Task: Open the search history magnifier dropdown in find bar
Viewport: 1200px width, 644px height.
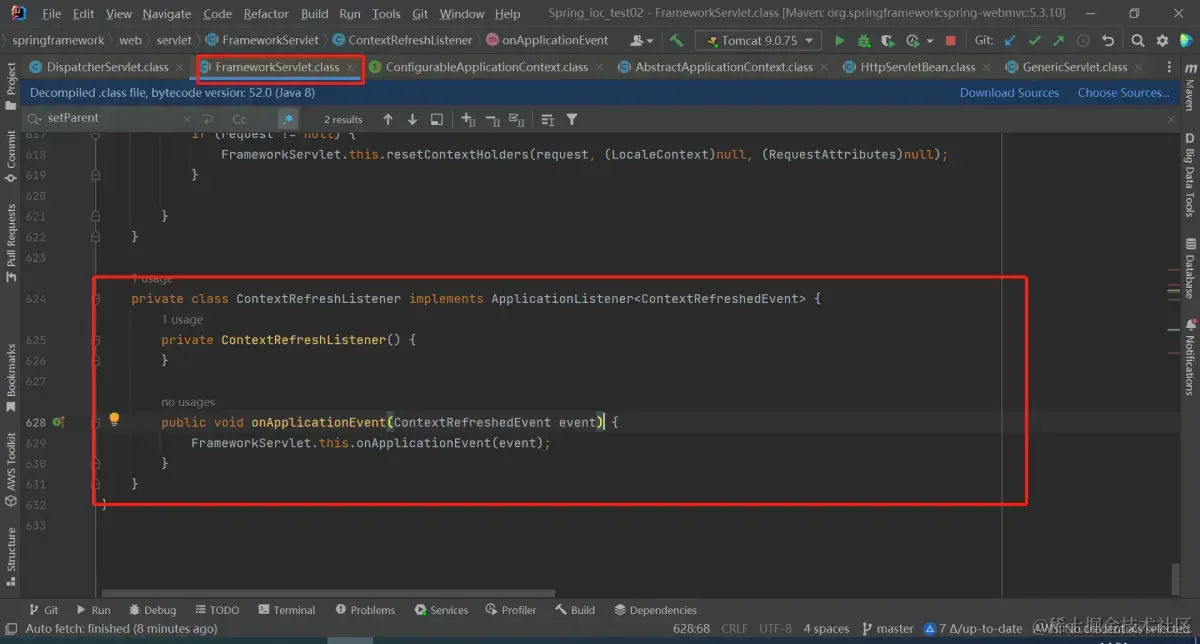Action: (36, 118)
